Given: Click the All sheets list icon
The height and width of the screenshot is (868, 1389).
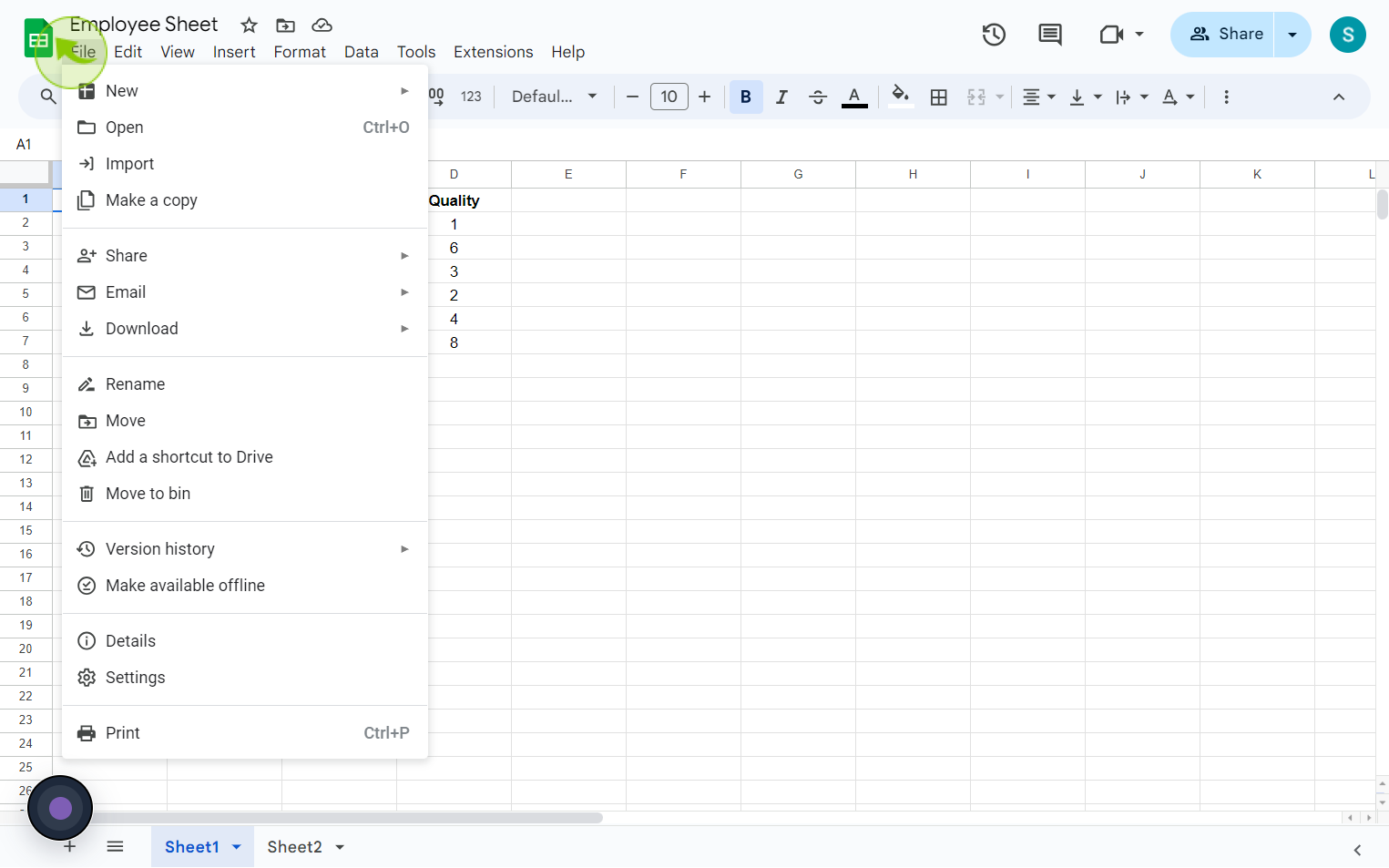Looking at the screenshot, I should 115,847.
